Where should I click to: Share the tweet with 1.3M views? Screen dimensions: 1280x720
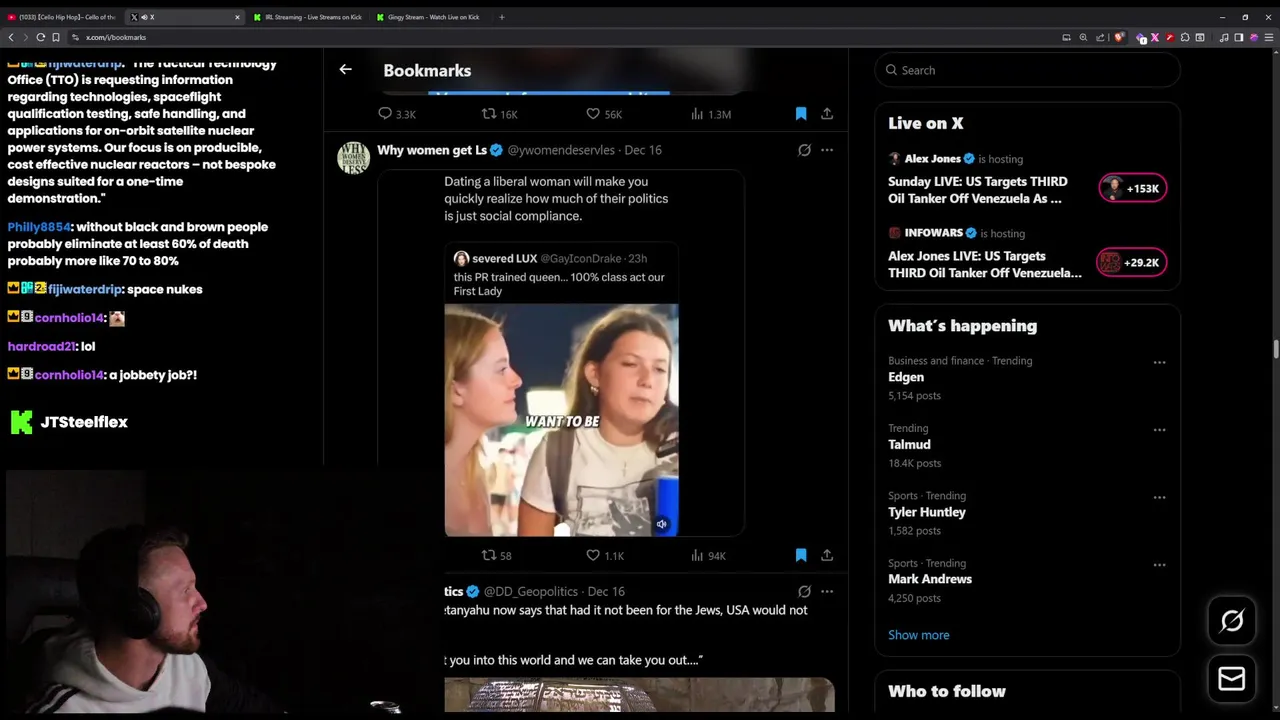pos(827,114)
